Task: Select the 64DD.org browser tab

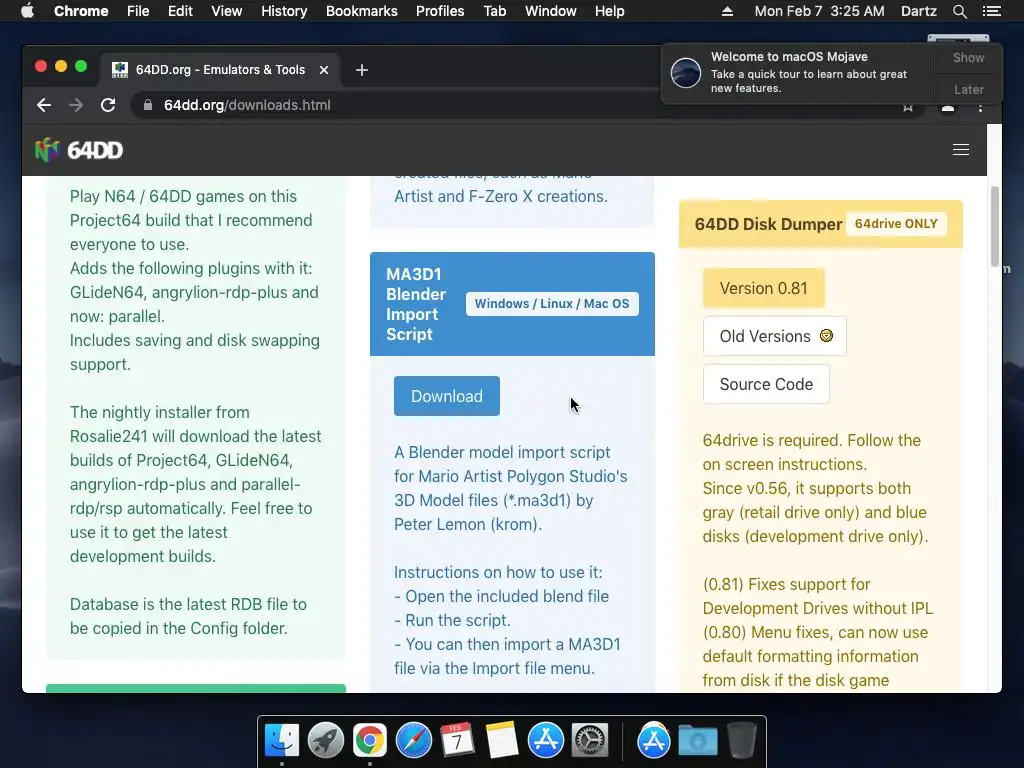Action: tap(220, 70)
